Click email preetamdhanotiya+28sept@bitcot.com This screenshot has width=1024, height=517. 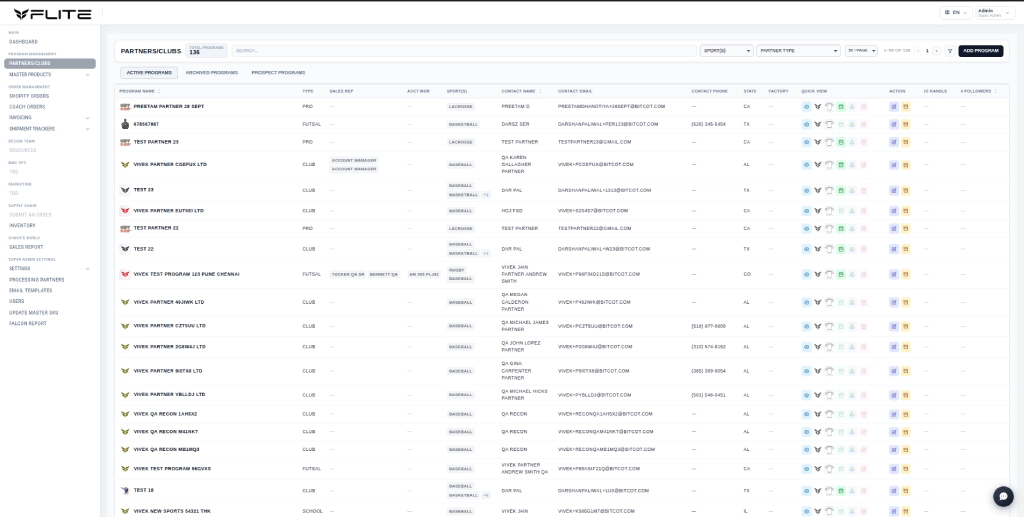pos(611,106)
